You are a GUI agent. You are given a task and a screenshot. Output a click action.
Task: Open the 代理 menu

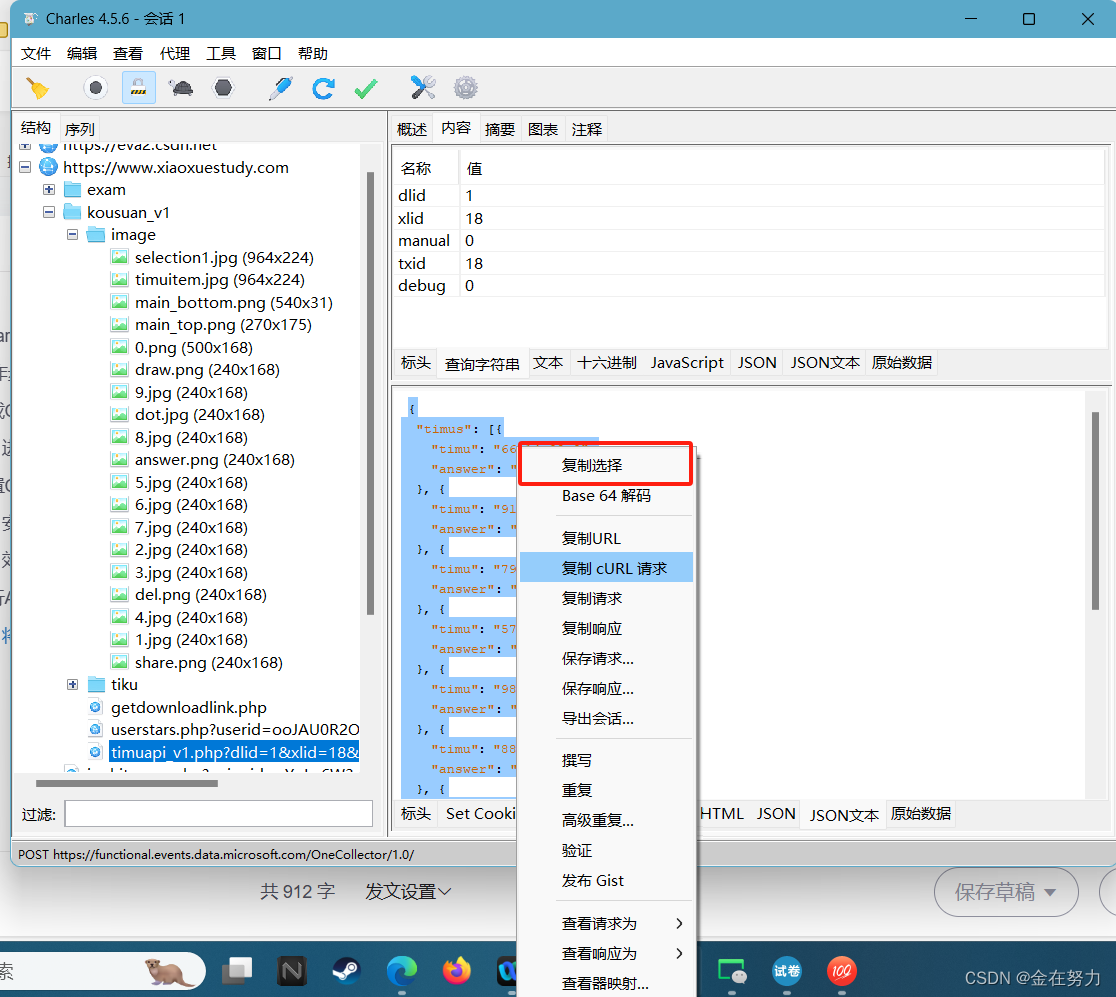point(174,53)
